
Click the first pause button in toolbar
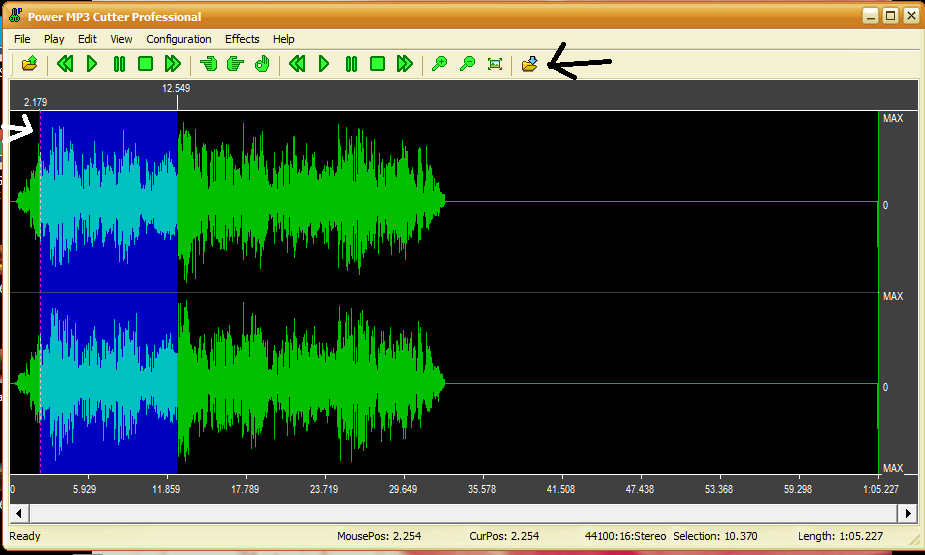(119, 64)
